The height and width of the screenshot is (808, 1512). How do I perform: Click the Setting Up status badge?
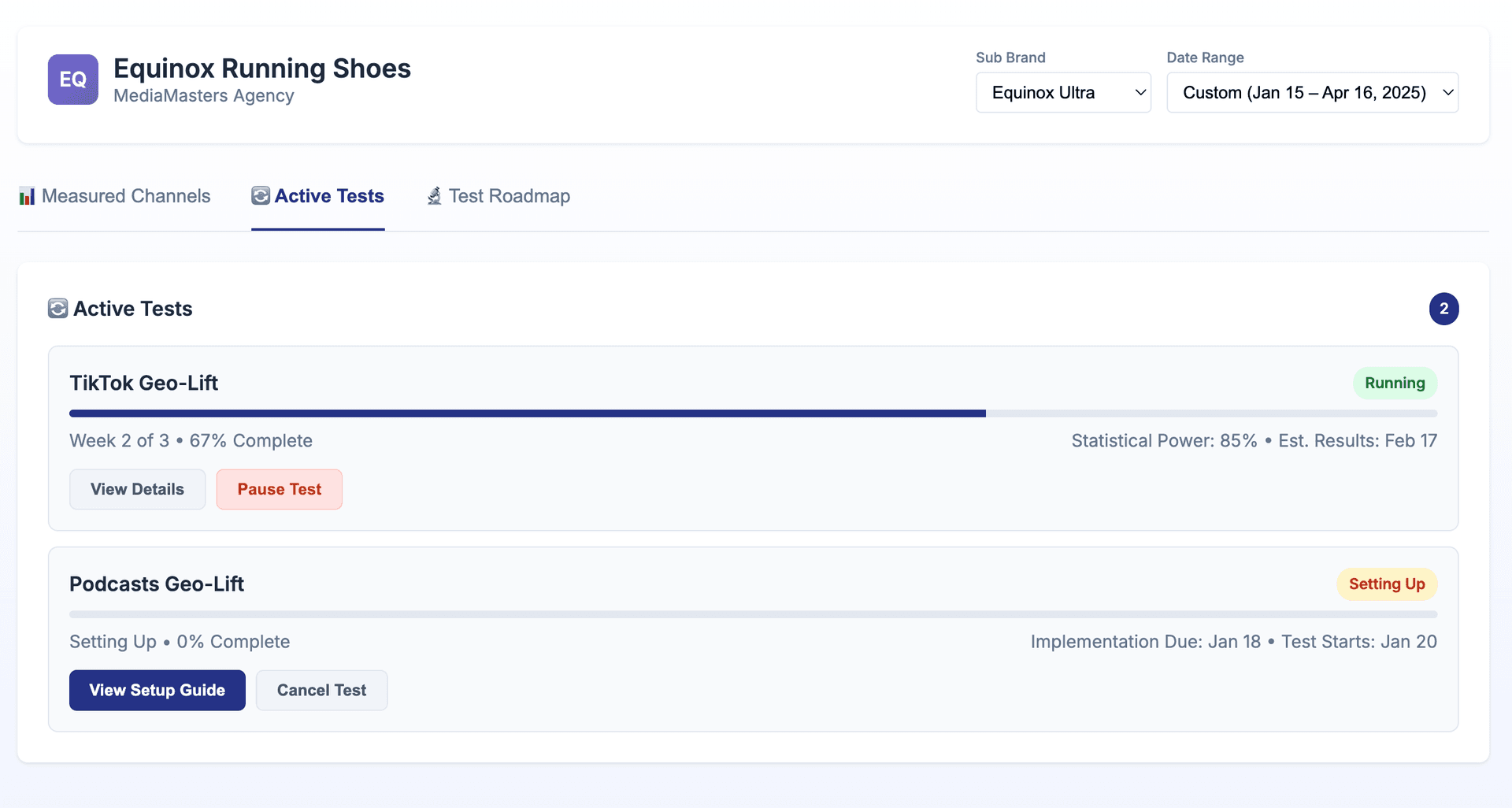coord(1387,584)
